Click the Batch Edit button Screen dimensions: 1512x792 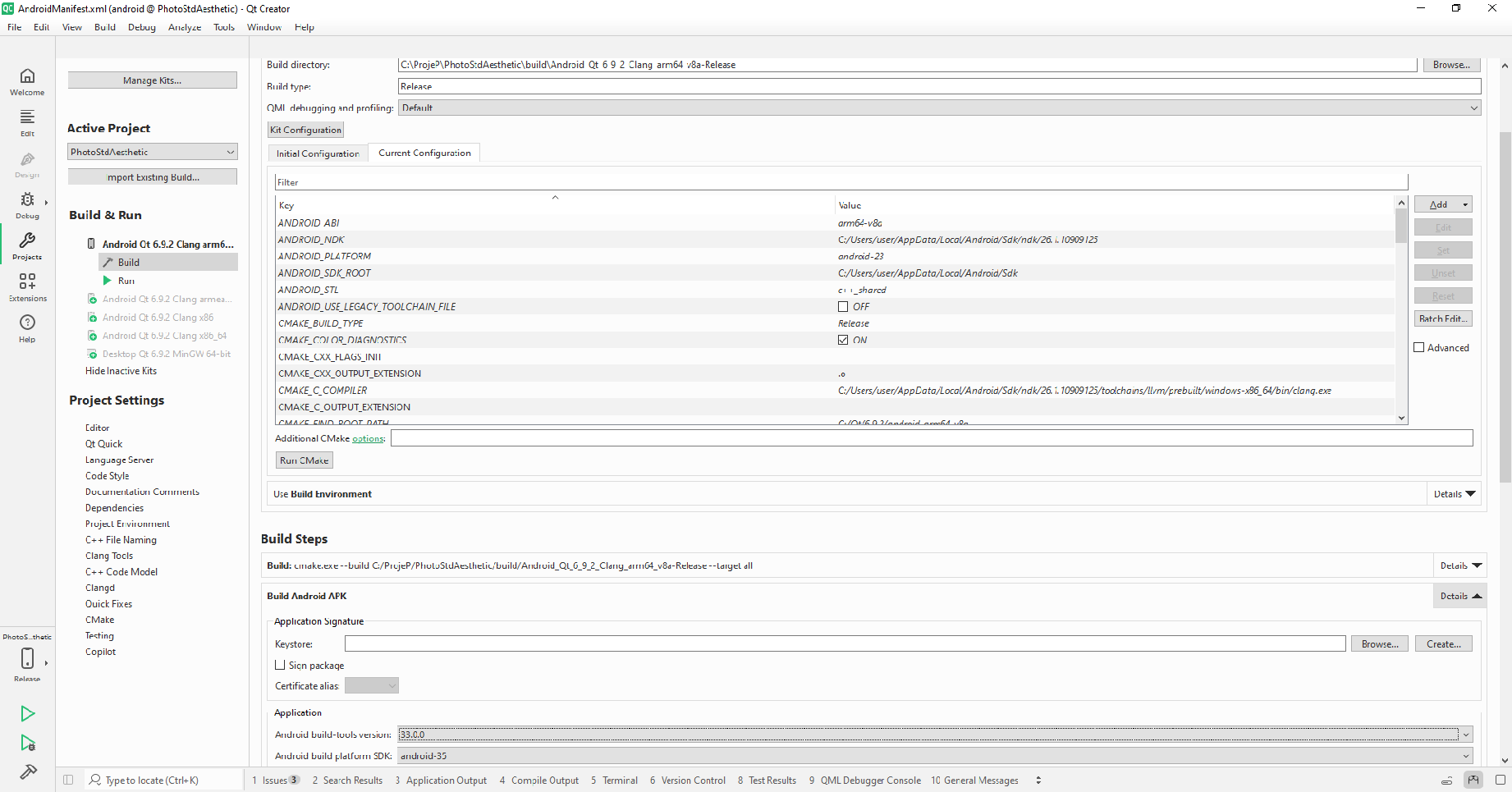coord(1443,318)
